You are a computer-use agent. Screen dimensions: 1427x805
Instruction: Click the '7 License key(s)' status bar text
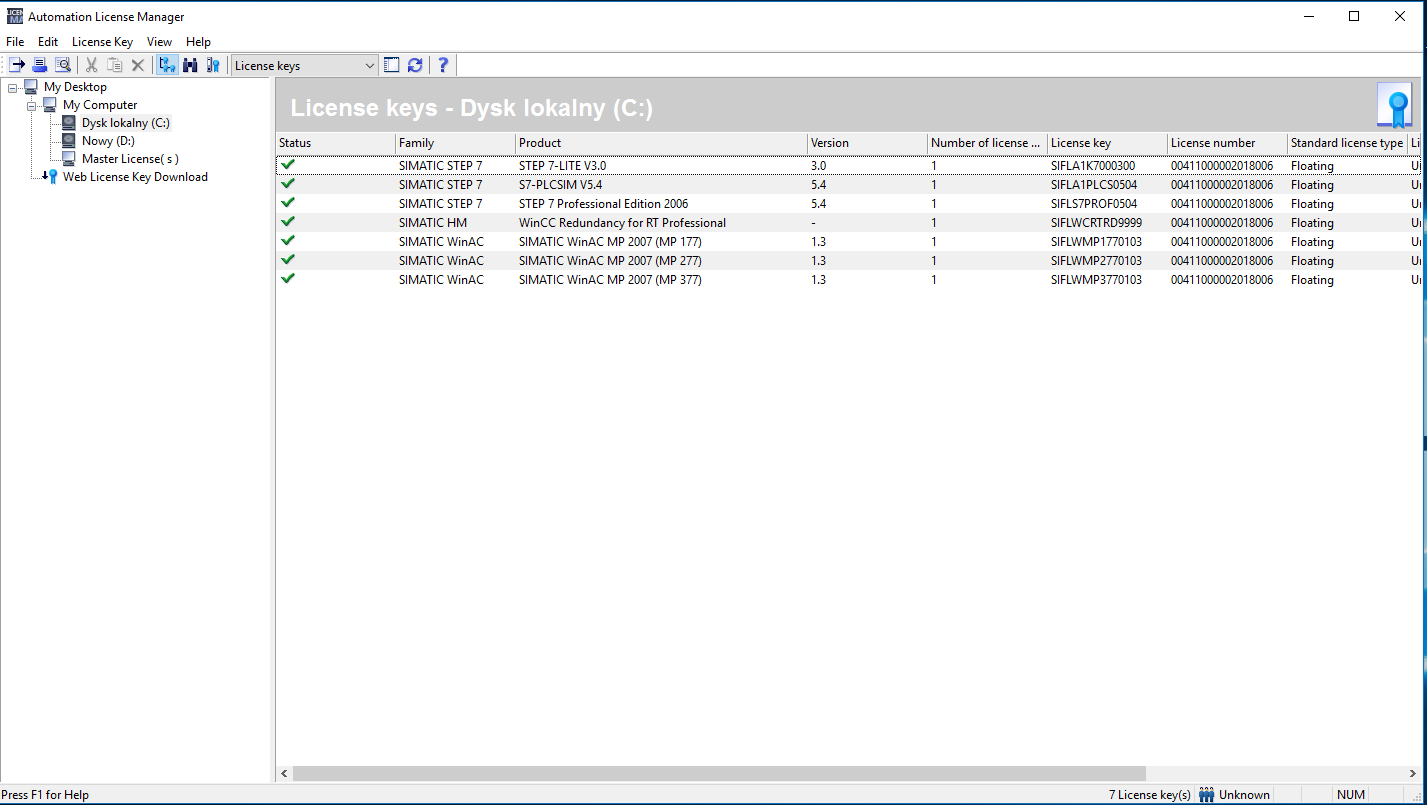point(1150,795)
